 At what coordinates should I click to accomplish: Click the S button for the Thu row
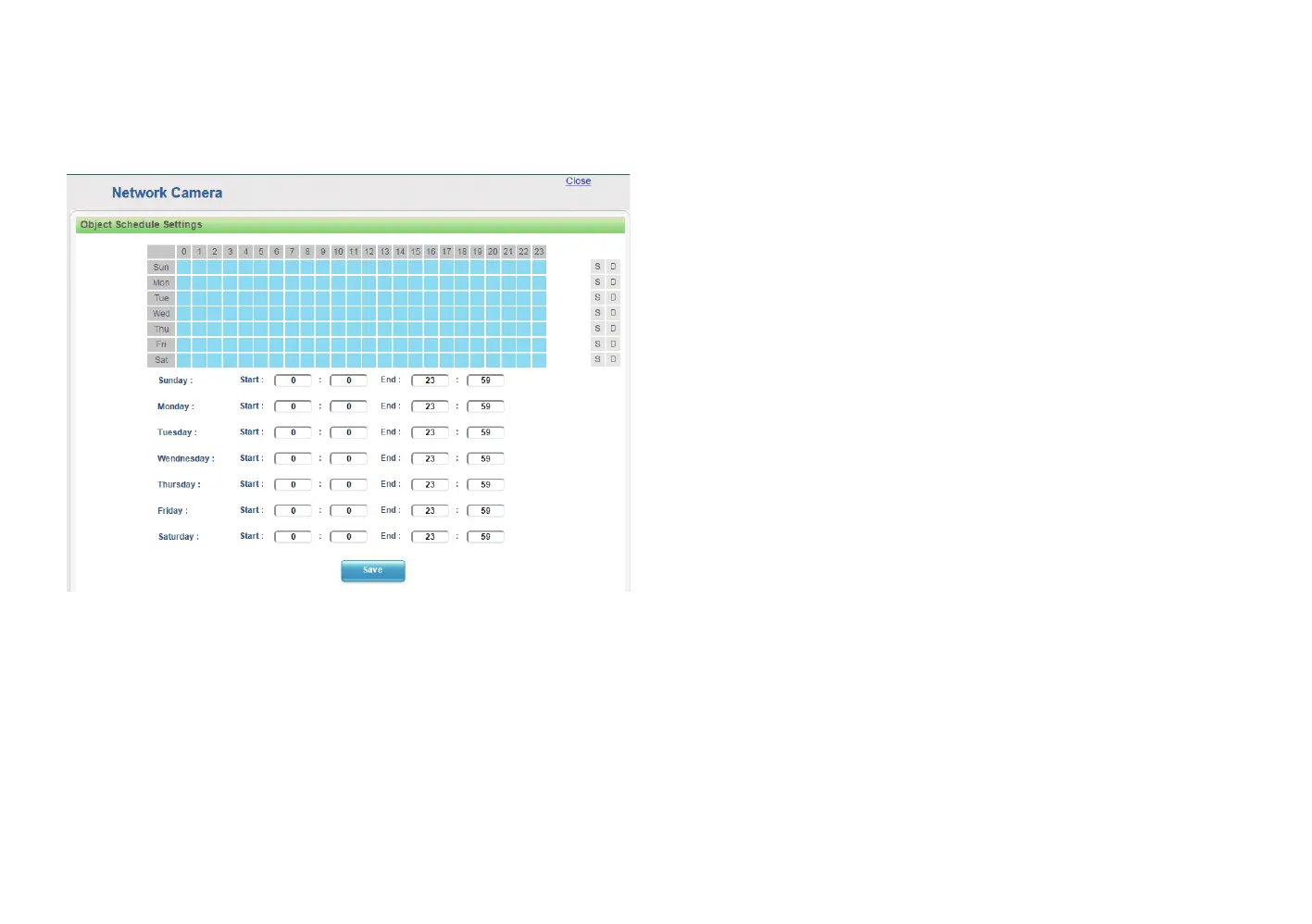[597, 329]
